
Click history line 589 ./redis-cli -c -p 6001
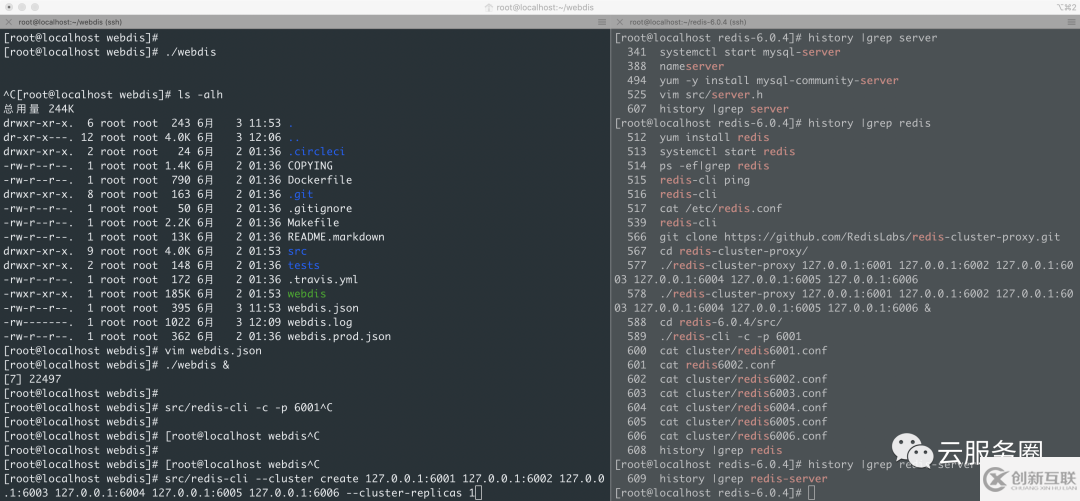coord(714,336)
